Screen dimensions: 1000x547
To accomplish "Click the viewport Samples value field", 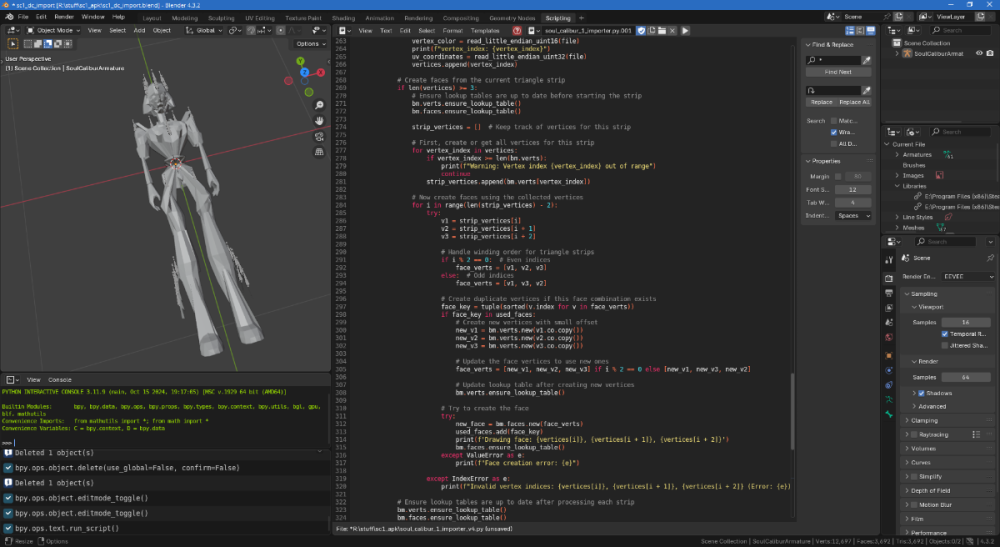I will pyautogui.click(x=965, y=321).
